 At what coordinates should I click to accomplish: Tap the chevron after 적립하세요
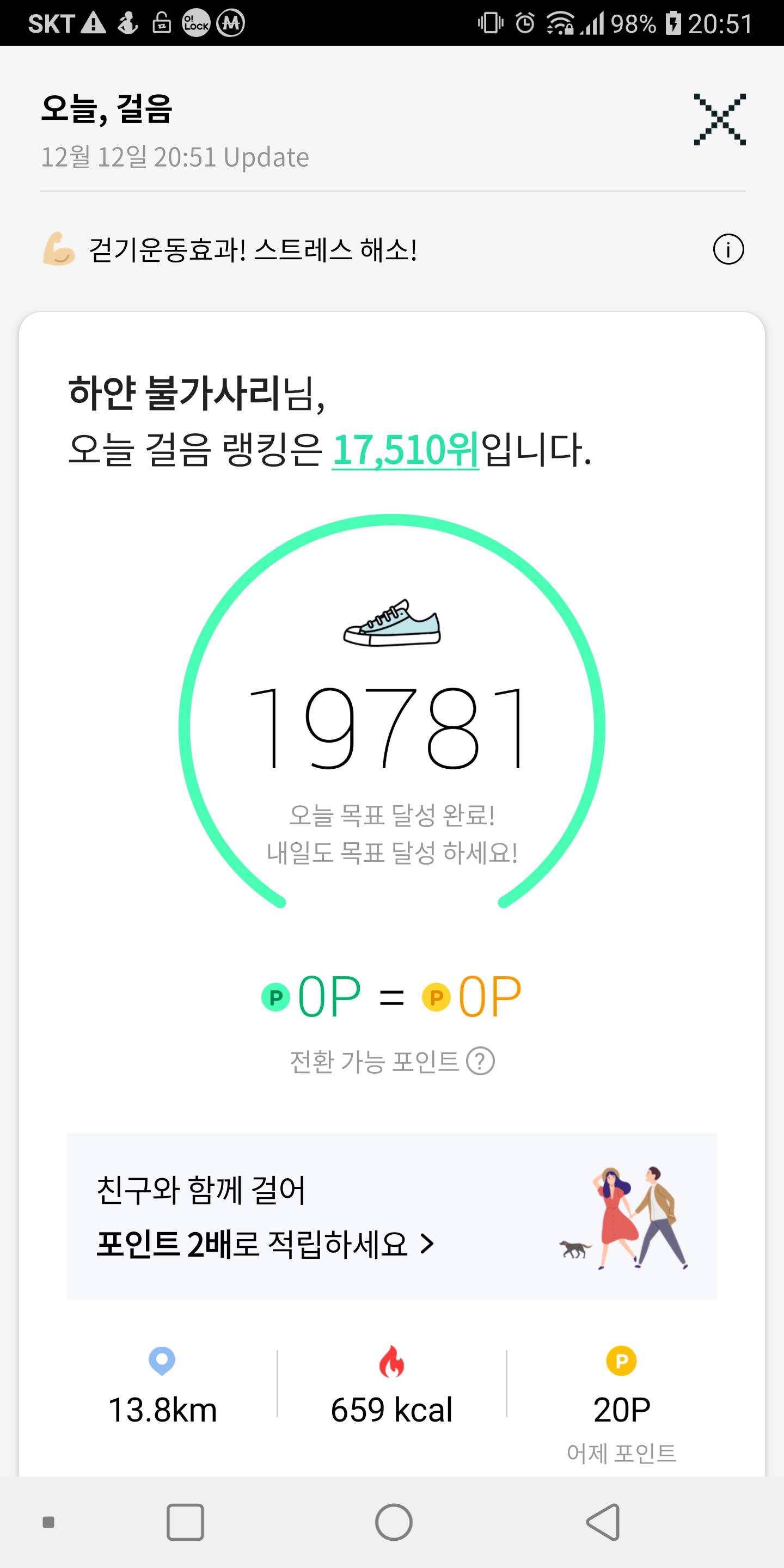(427, 1244)
